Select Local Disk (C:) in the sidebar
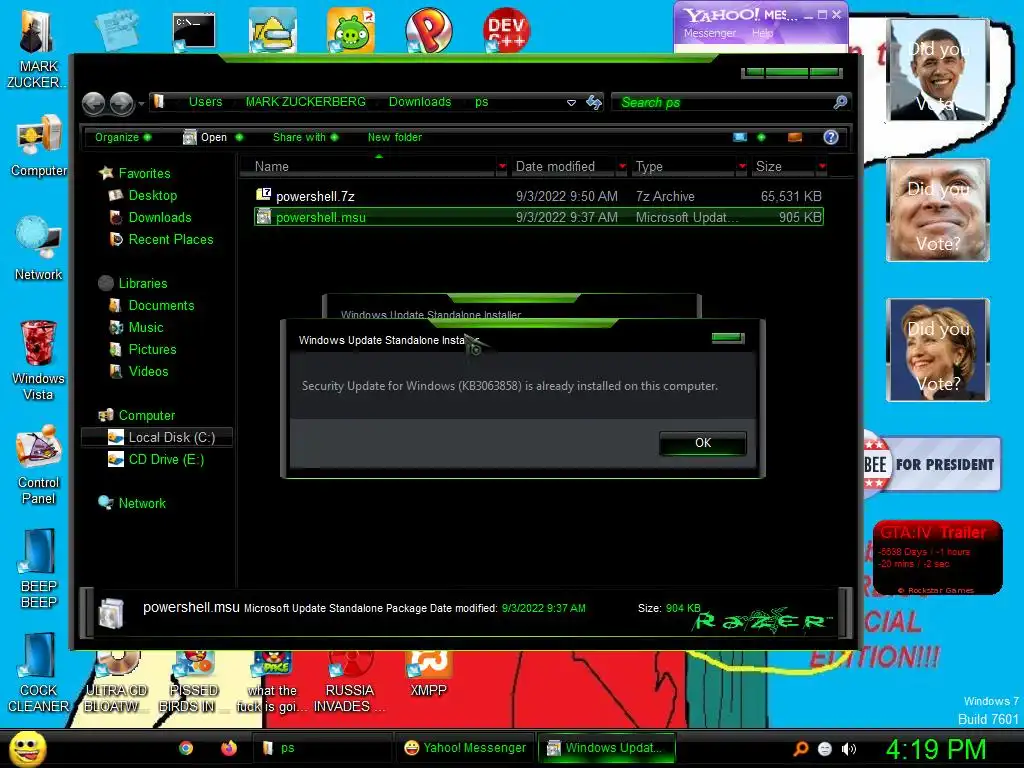Viewport: 1024px width, 768px height. pyautogui.click(x=157, y=438)
